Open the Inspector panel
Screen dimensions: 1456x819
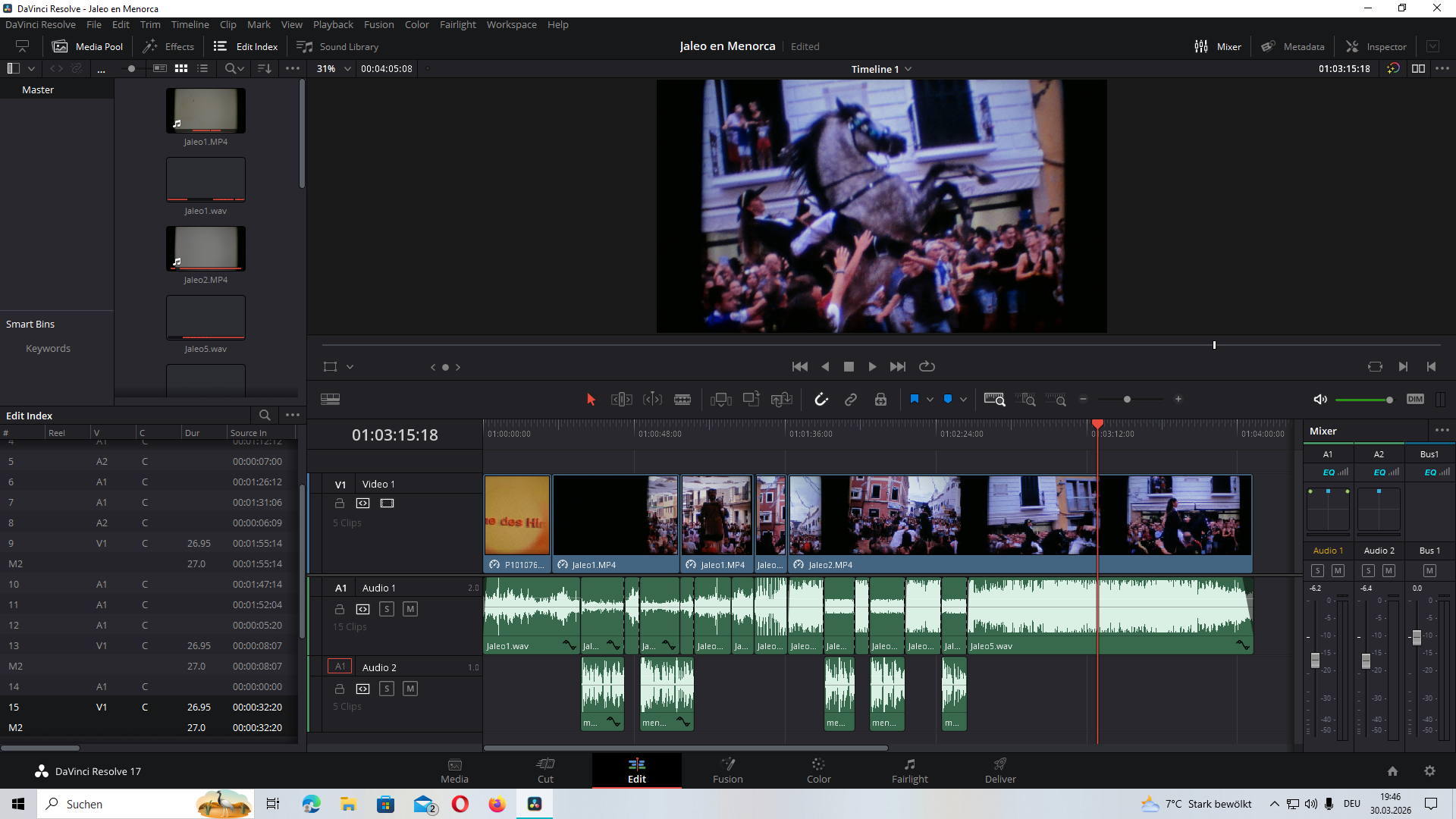point(1376,46)
